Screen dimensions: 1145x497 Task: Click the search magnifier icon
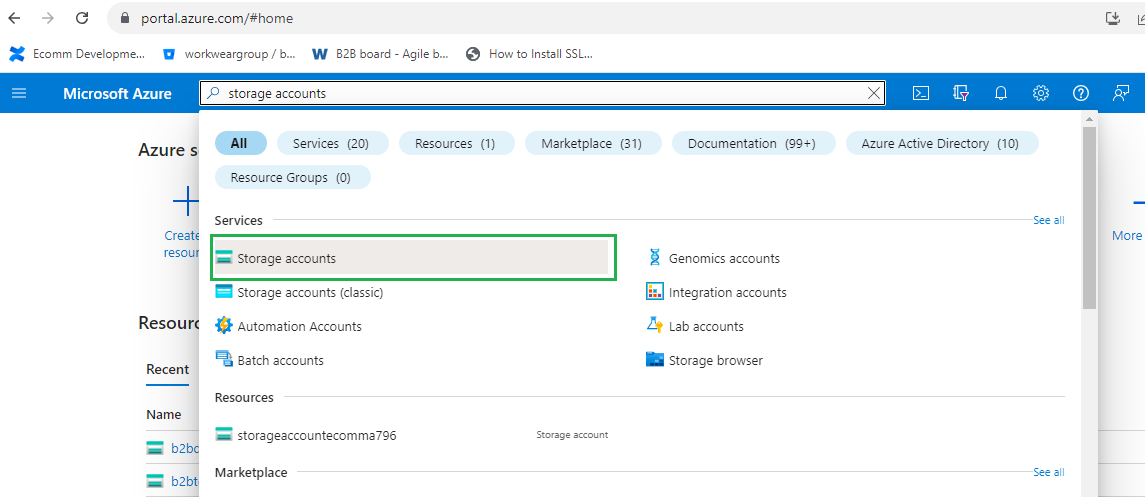[213, 93]
